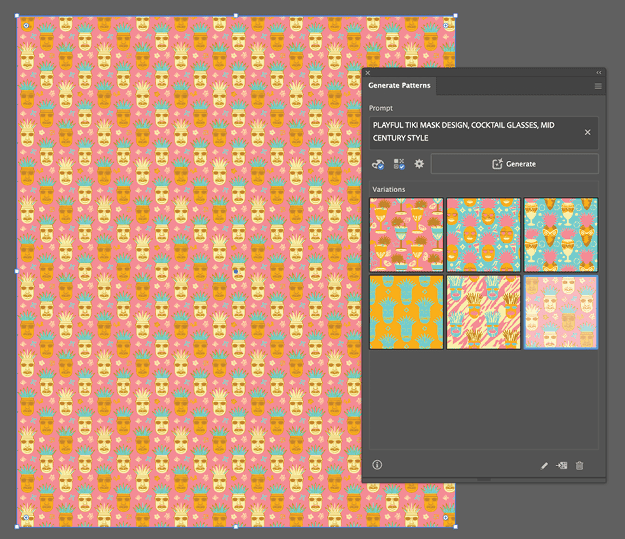Image resolution: width=625 pixels, height=539 pixels.
Task: Save the pattern to swatches icon
Action: pos(561,466)
